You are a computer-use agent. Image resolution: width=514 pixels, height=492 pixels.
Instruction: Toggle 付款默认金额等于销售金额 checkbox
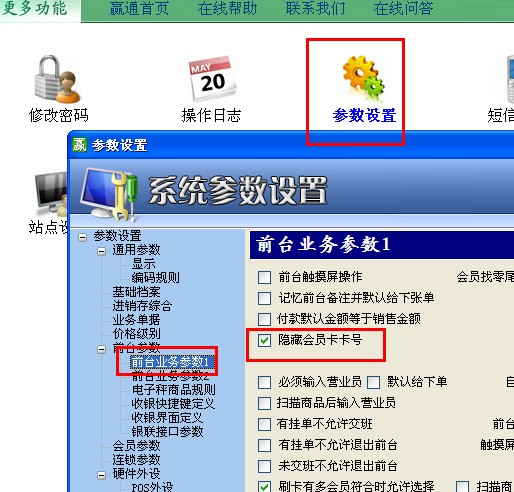(264, 319)
